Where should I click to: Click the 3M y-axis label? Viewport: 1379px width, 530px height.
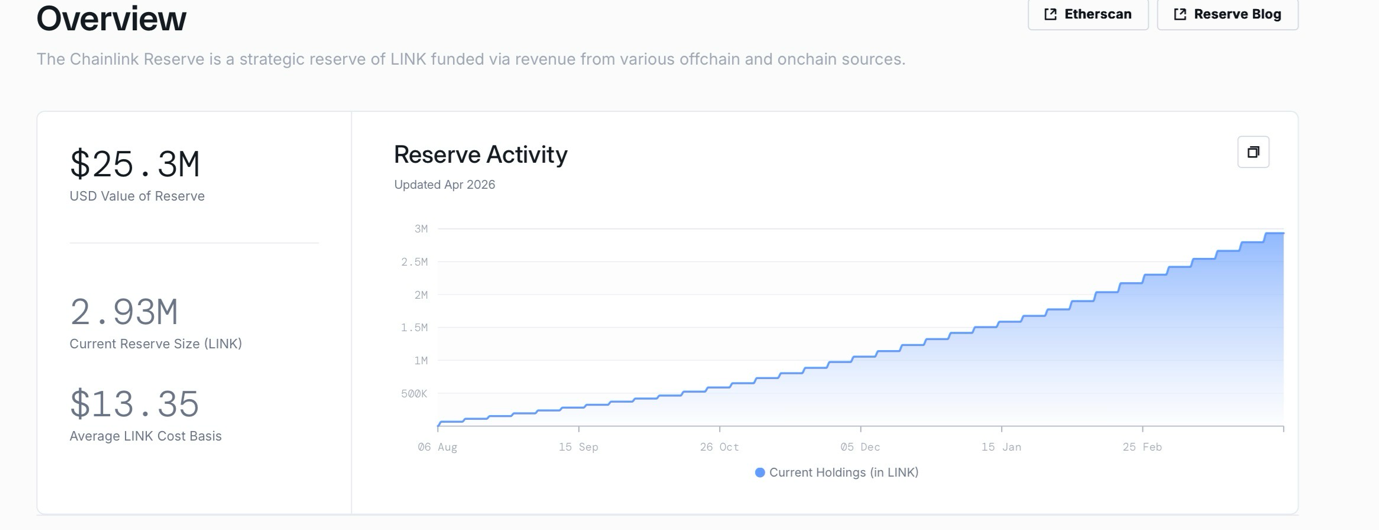point(421,229)
